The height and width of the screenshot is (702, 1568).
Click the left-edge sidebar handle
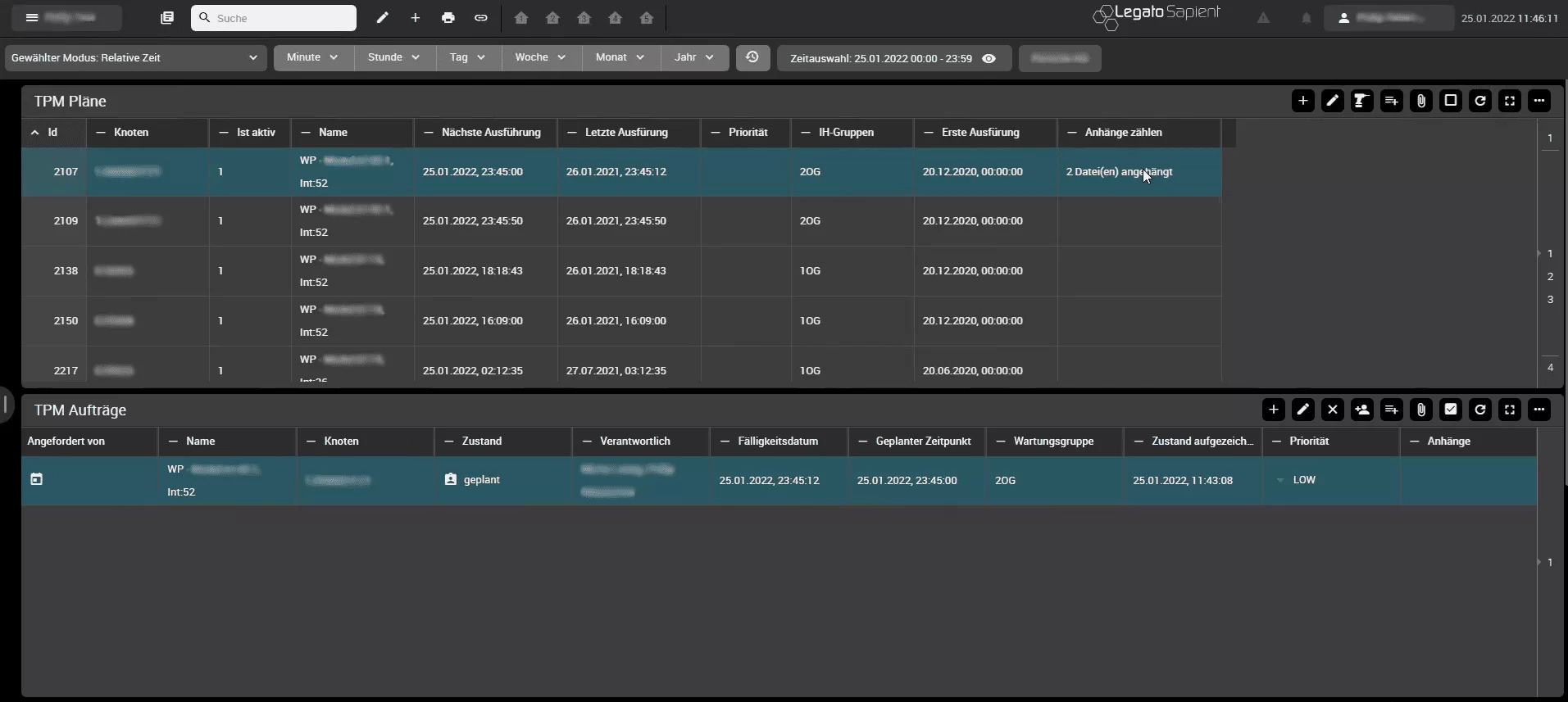click(x=5, y=404)
